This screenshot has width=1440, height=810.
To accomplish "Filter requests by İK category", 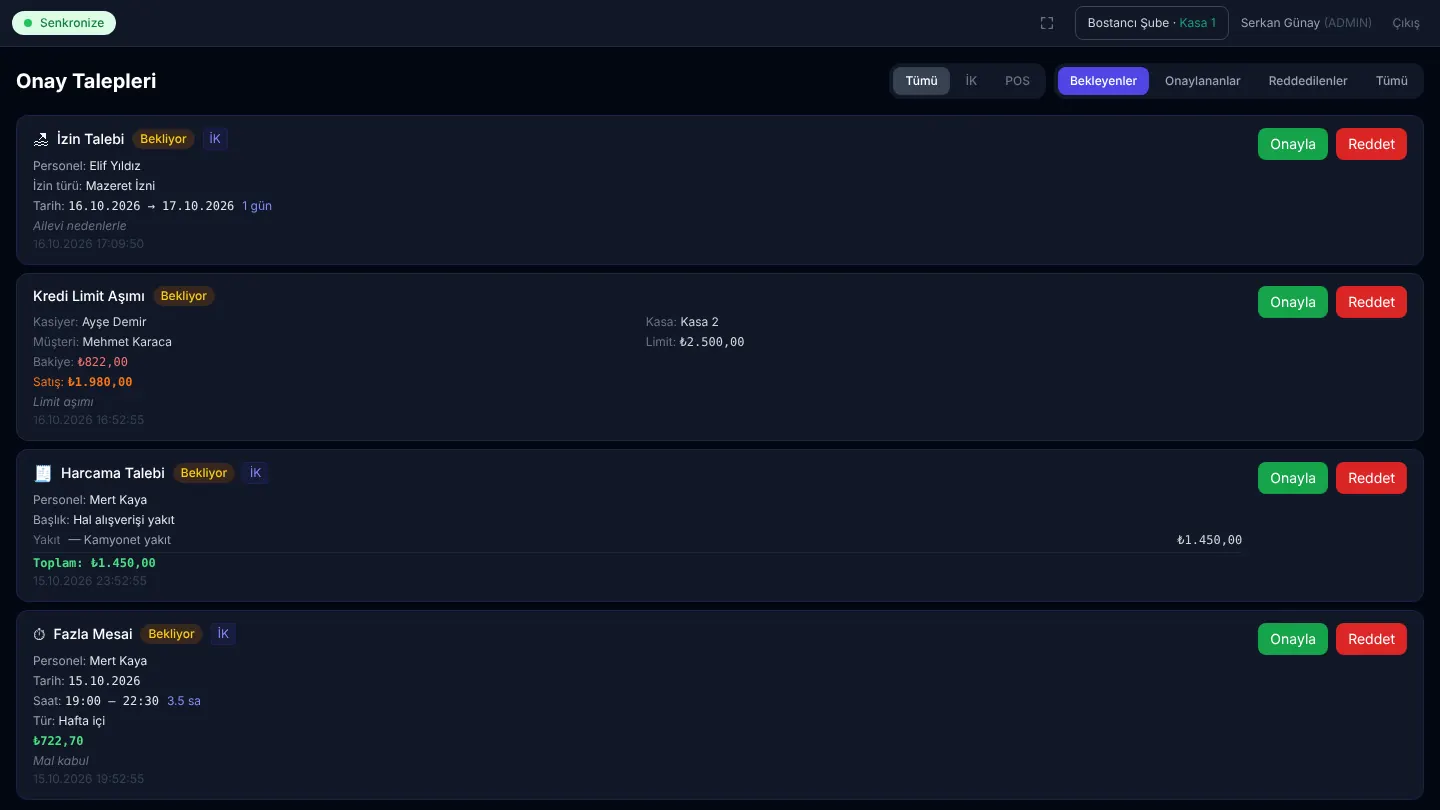I will (971, 81).
